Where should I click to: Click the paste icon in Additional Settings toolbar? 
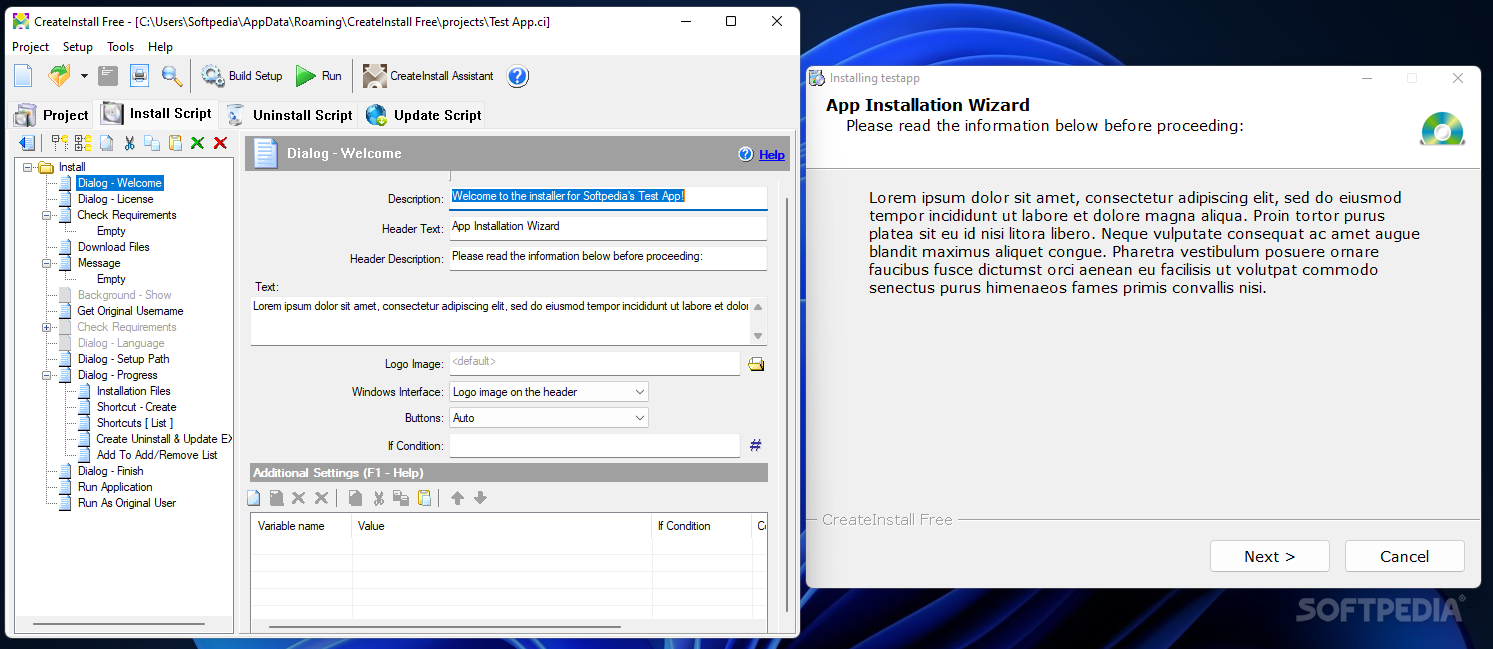[424, 498]
